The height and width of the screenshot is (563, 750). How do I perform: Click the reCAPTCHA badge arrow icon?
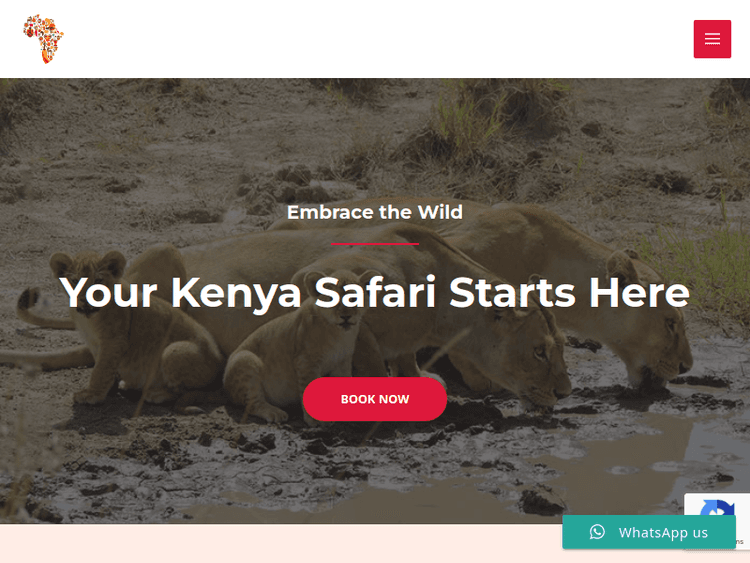coord(717,508)
